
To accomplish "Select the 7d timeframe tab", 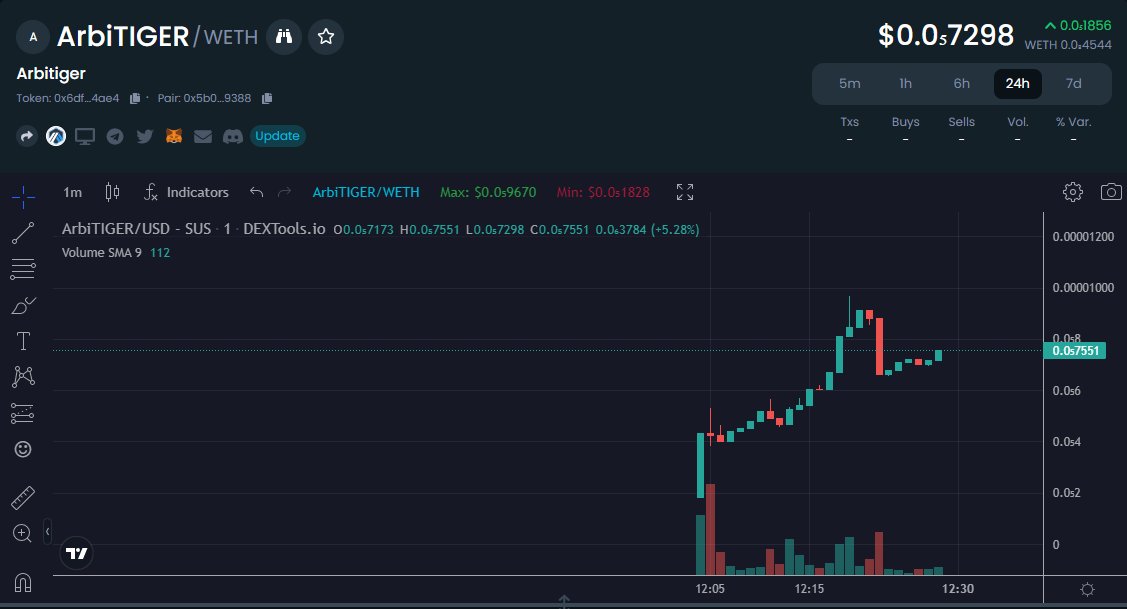I will [1074, 84].
